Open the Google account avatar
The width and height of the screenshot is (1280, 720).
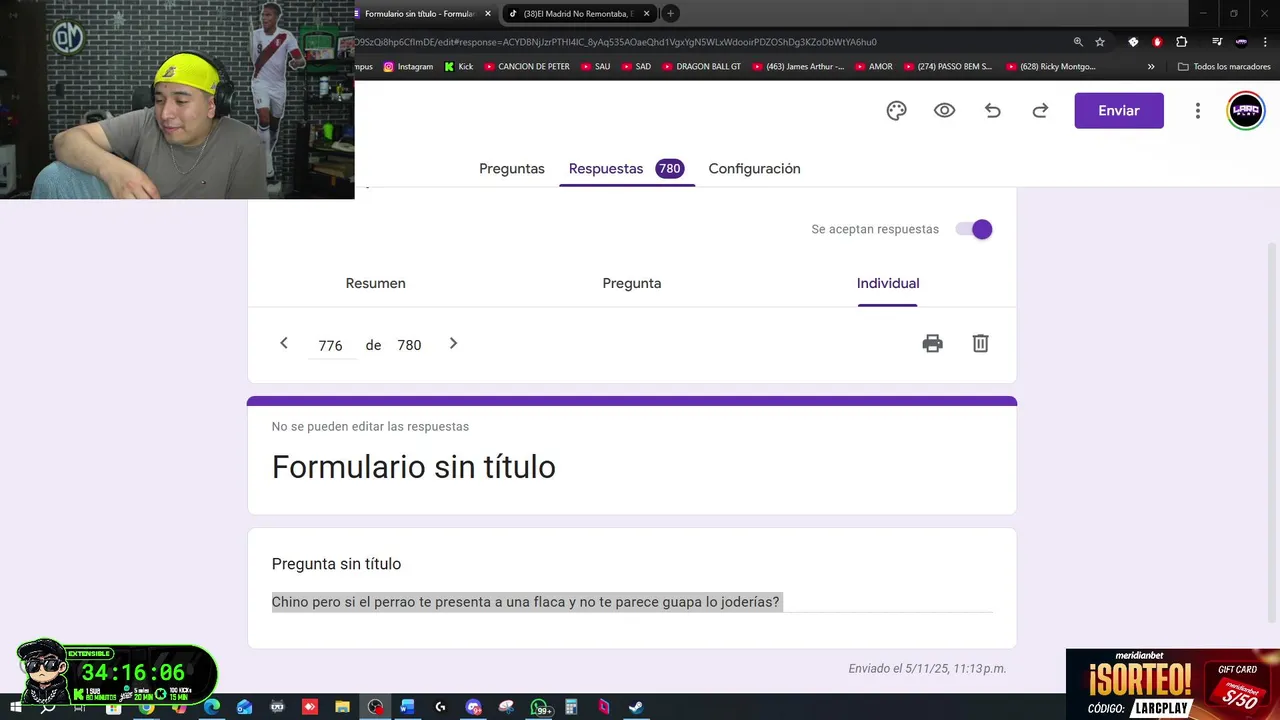1246,111
